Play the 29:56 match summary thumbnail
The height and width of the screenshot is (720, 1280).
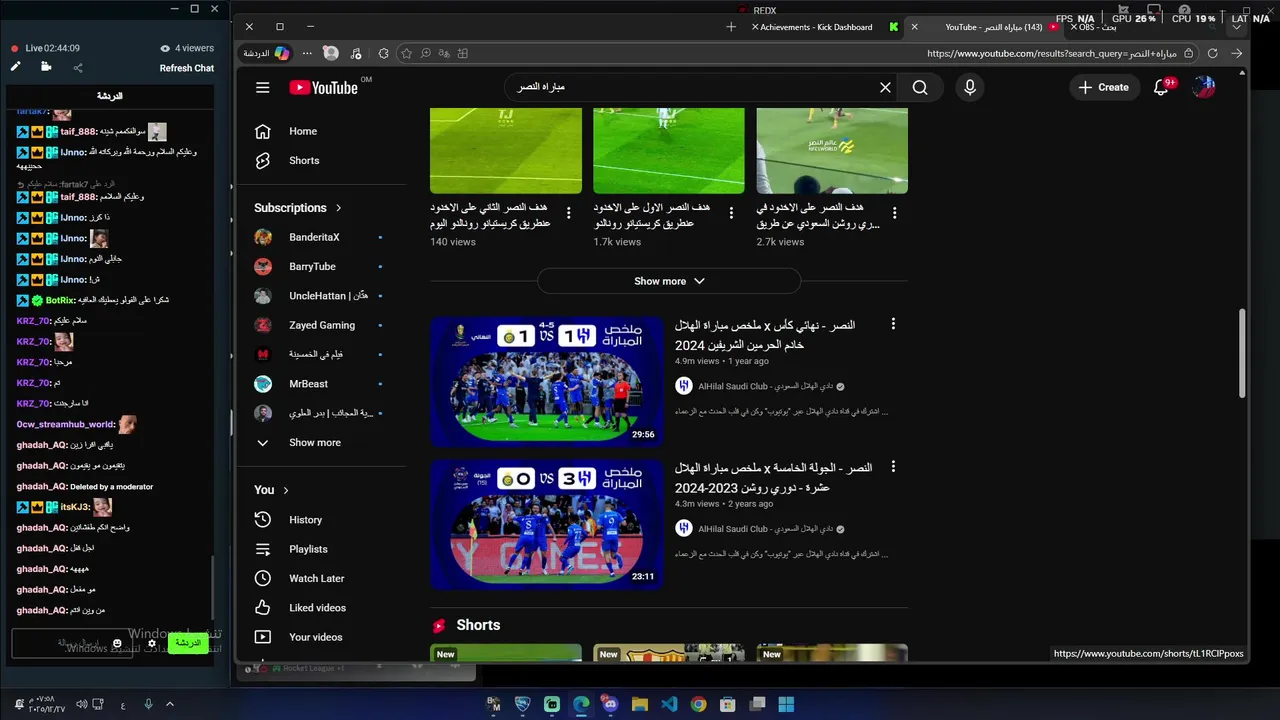pyautogui.click(x=547, y=381)
